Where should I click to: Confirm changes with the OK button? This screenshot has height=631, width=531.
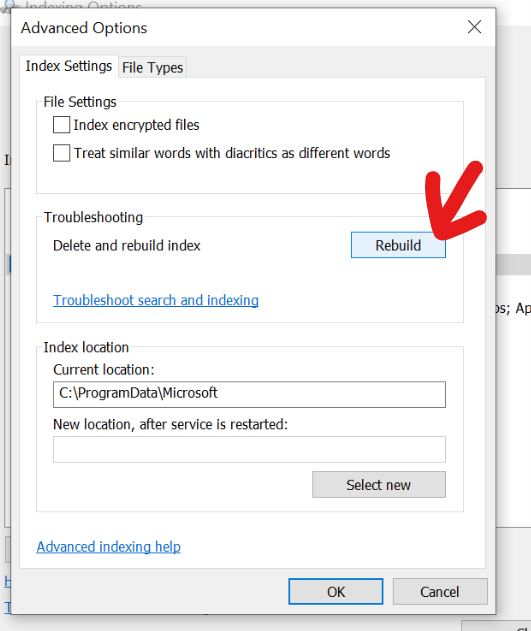335,592
